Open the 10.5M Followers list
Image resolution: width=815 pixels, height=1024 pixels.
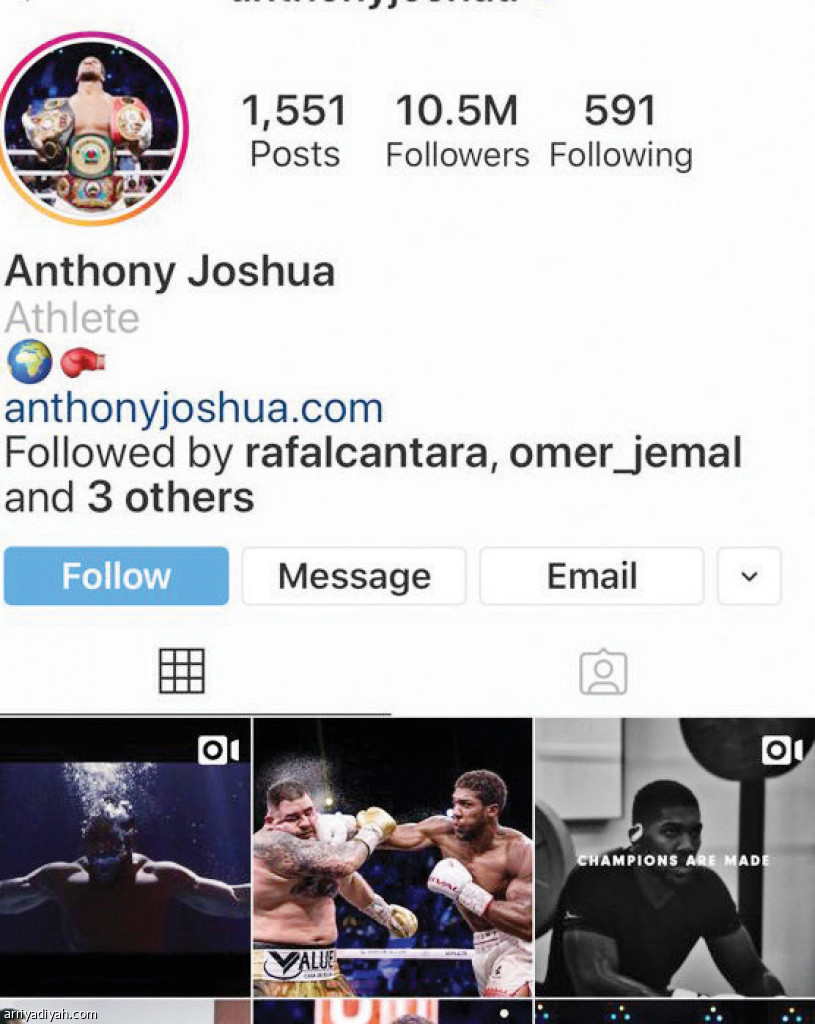[x=457, y=131]
